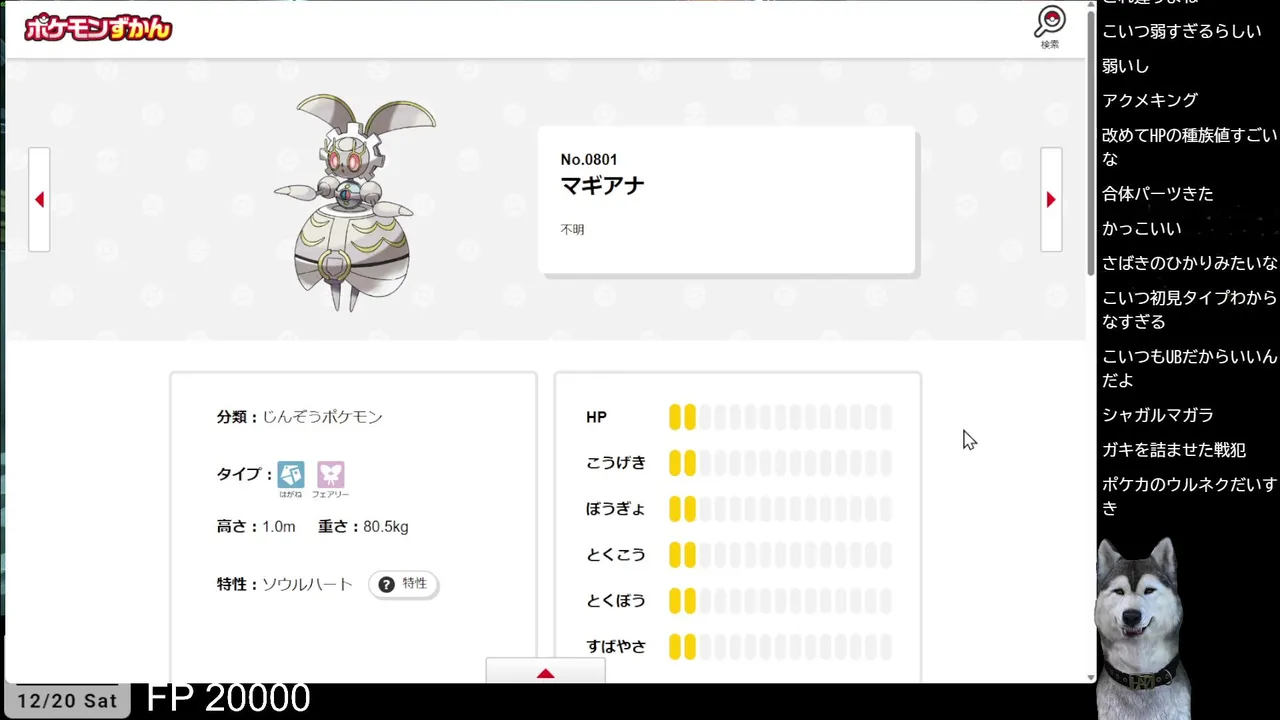Click the こうげき stat bar
This screenshot has height=720, width=1280.
[x=780, y=463]
